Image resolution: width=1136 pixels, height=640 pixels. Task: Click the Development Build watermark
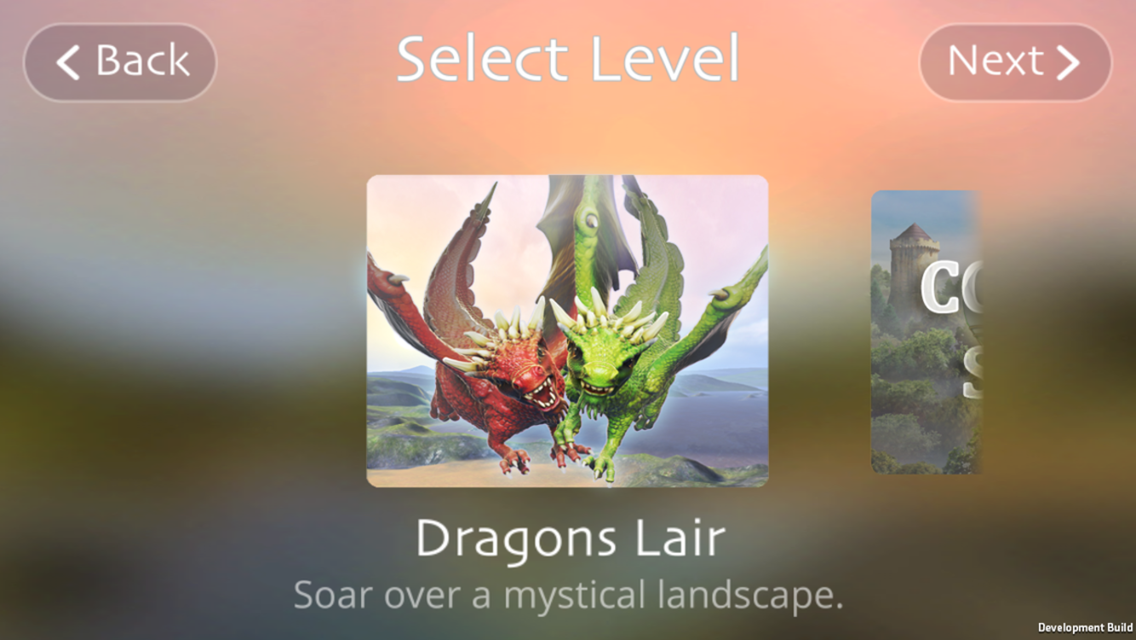(1085, 628)
